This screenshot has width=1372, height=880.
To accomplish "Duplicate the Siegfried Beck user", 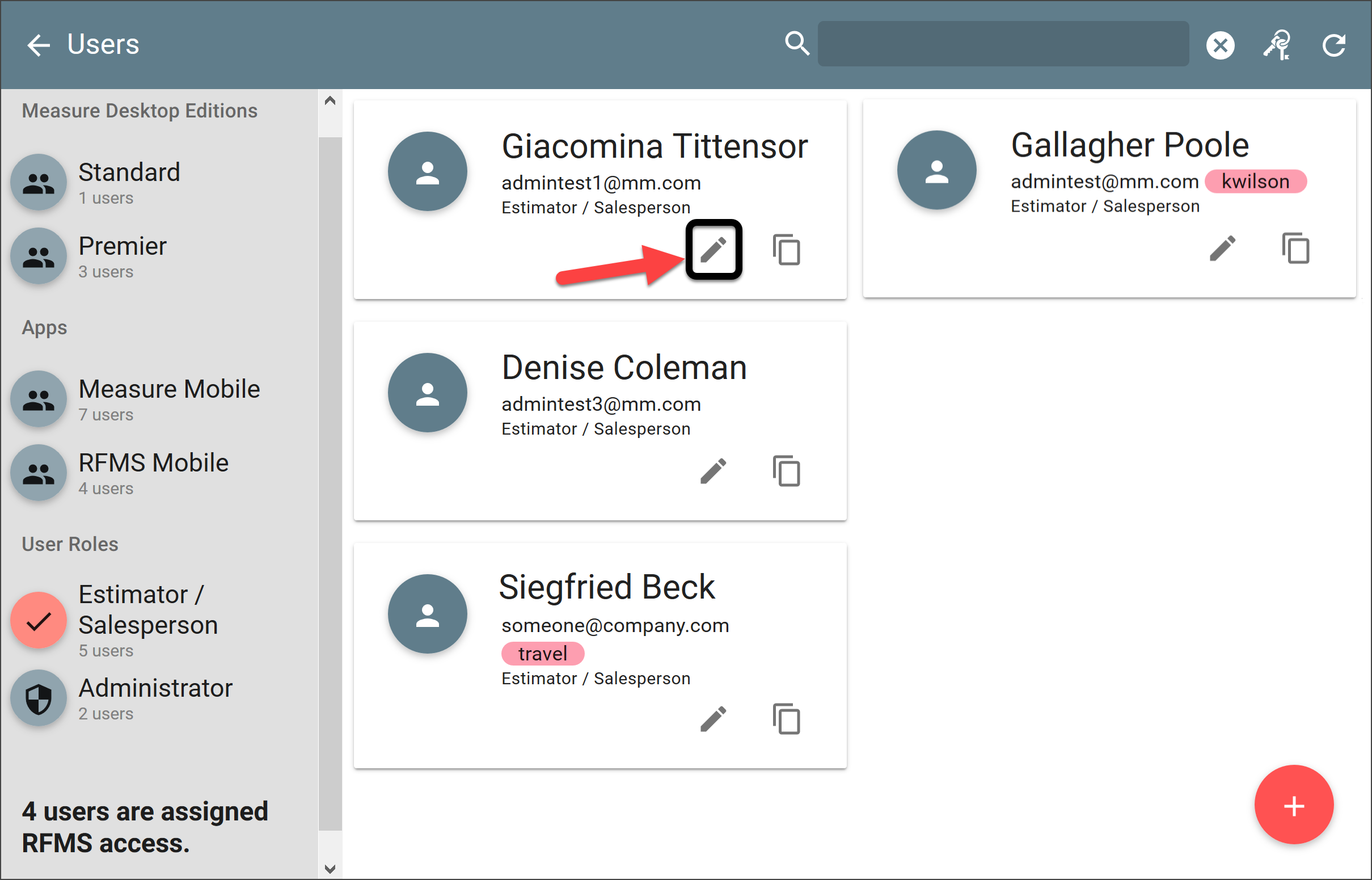I will coord(787,719).
